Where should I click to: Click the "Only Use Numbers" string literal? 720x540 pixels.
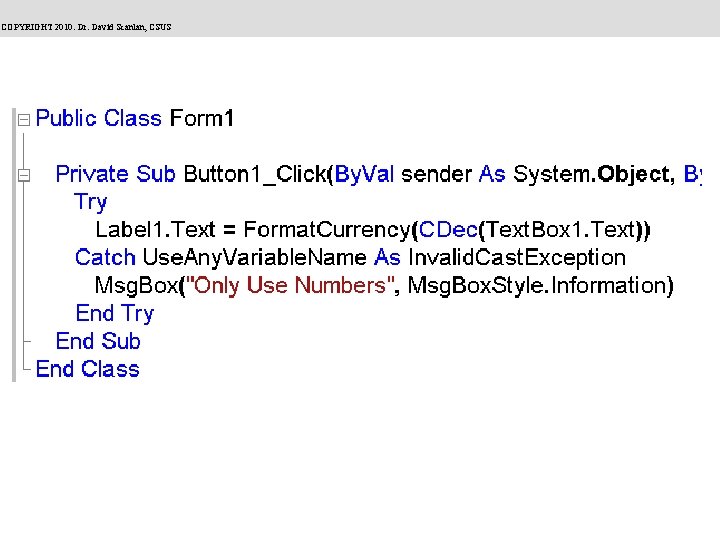pyautogui.click(x=290, y=285)
